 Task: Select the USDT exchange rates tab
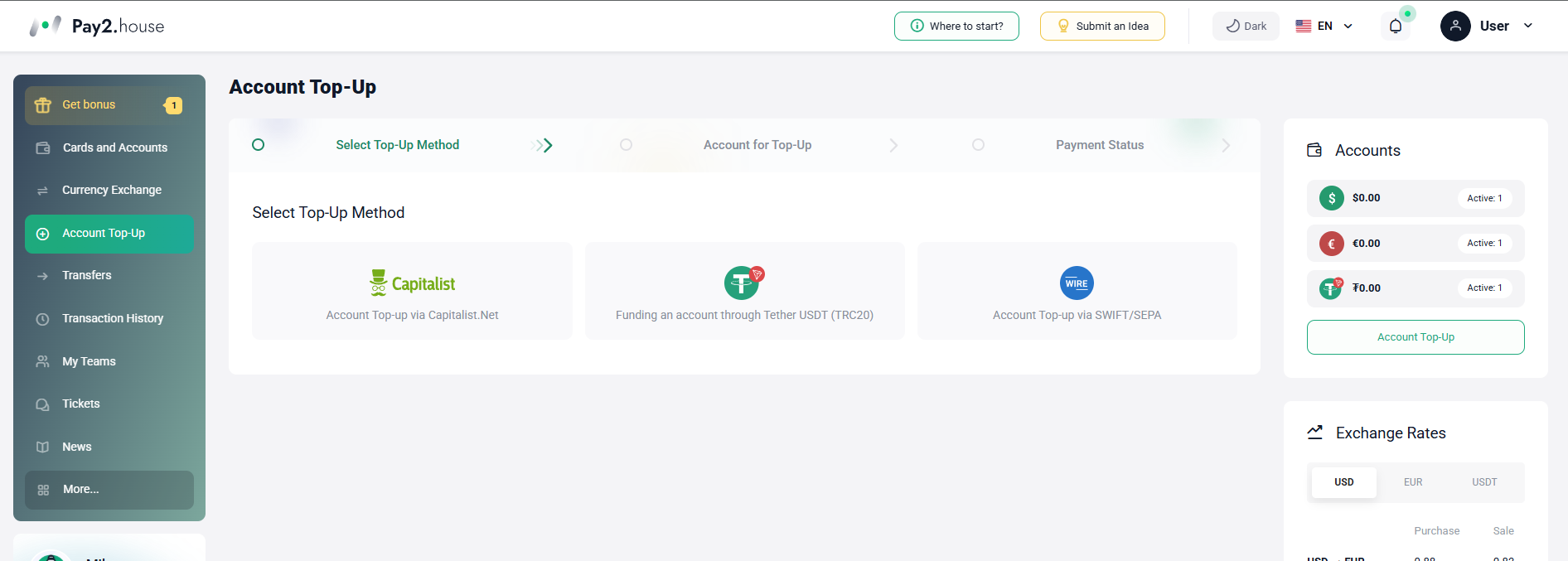(x=1484, y=482)
